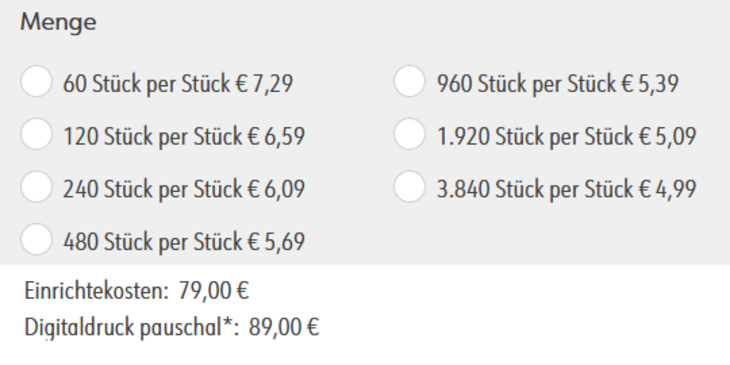Click the '1.920 Stück per Stück € 5,09' label
The height and width of the screenshot is (365, 730).
(567, 137)
